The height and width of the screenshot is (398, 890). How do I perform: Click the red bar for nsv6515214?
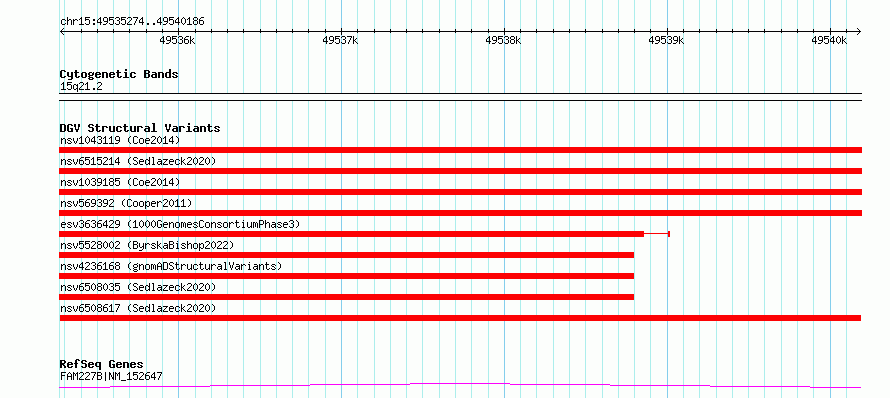pos(460,171)
